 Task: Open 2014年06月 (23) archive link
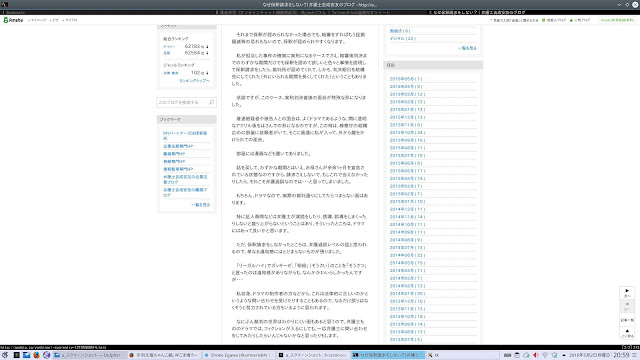[407, 255]
